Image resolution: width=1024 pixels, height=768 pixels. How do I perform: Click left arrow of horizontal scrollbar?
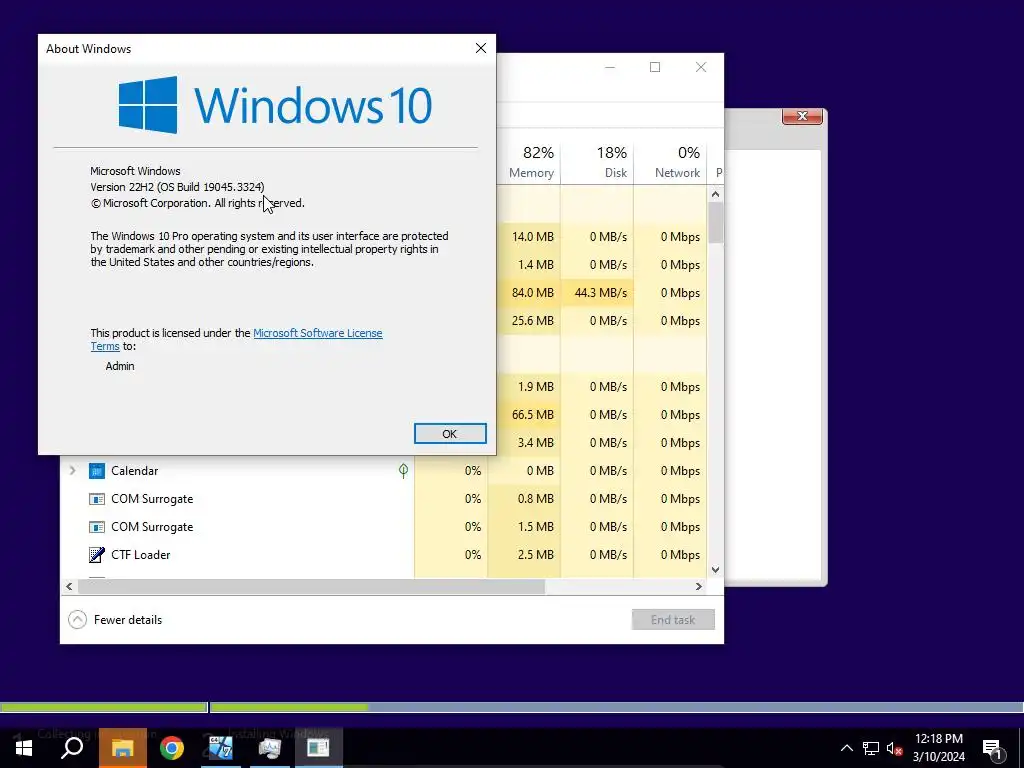point(69,586)
